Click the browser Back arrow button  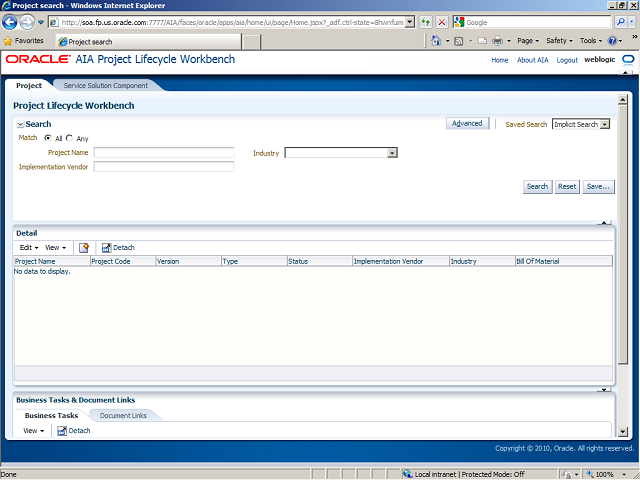[x=11, y=21]
